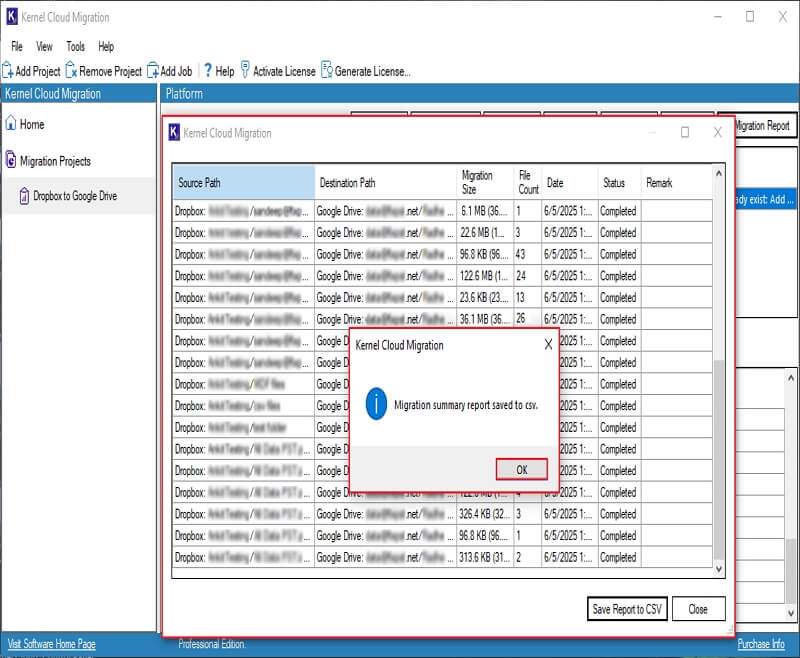Click Completed status in the 313.6 KB row
The image size is (800, 658).
pos(618,558)
